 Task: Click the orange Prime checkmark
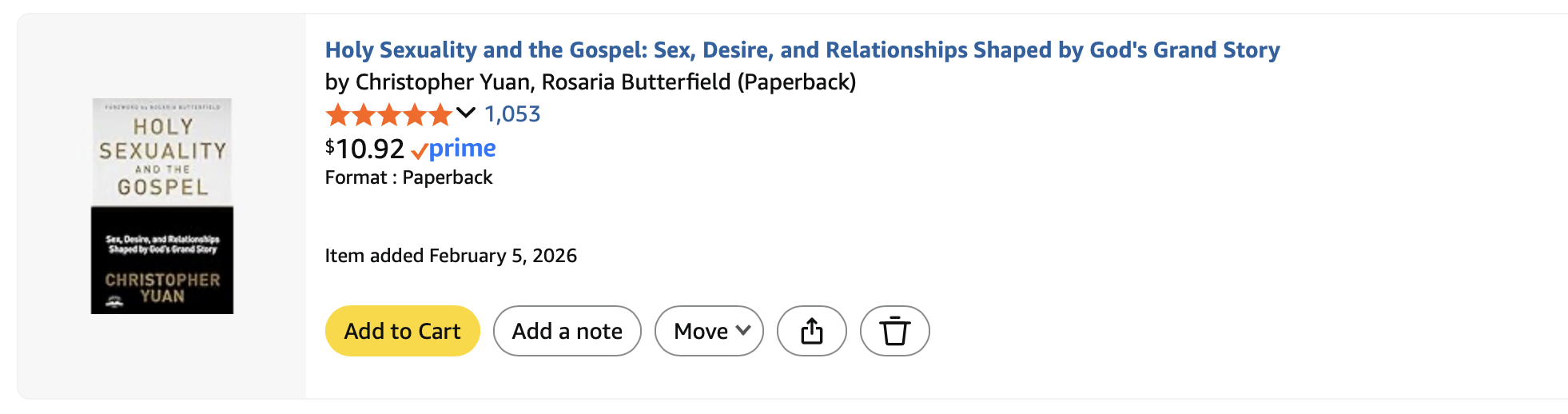click(419, 151)
